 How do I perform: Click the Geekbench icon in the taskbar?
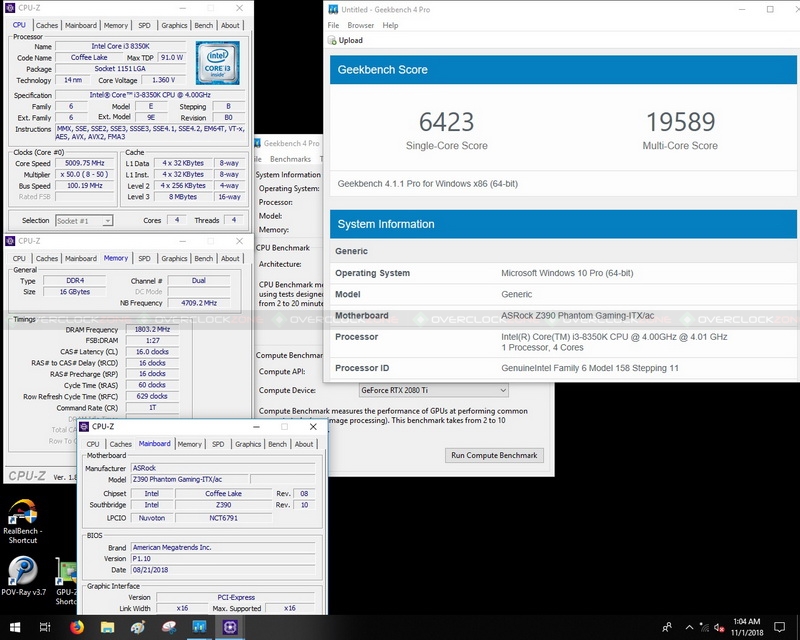pyautogui.click(x=199, y=627)
